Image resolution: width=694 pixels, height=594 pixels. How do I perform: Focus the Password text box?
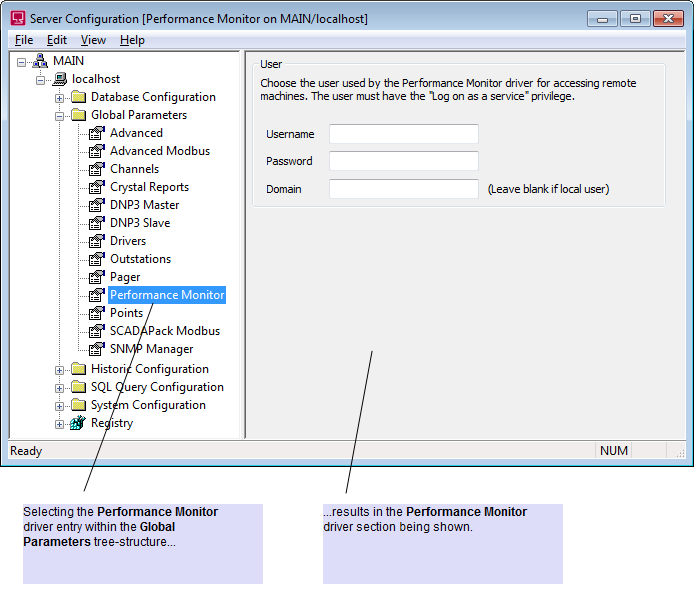point(403,161)
